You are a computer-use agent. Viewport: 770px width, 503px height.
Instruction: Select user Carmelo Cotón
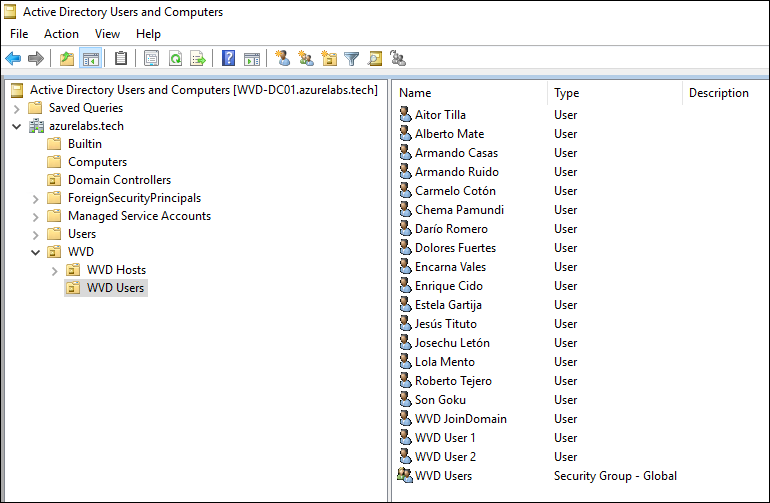(455, 191)
